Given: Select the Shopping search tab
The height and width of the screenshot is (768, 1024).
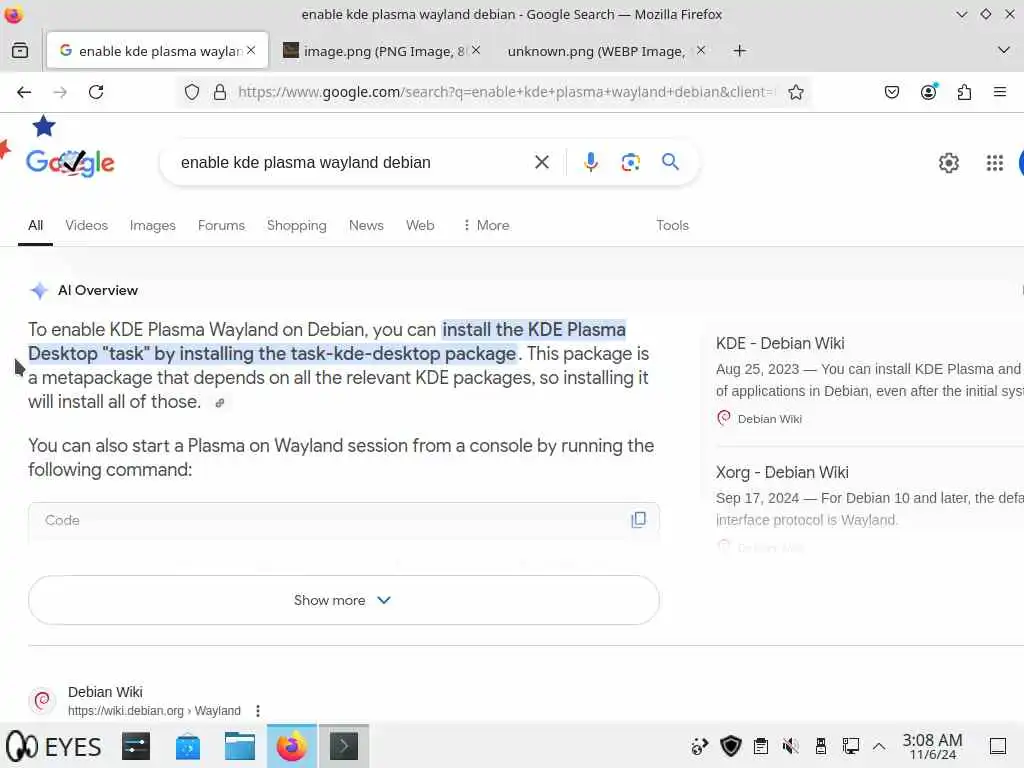Looking at the screenshot, I should pyautogui.click(x=296, y=225).
